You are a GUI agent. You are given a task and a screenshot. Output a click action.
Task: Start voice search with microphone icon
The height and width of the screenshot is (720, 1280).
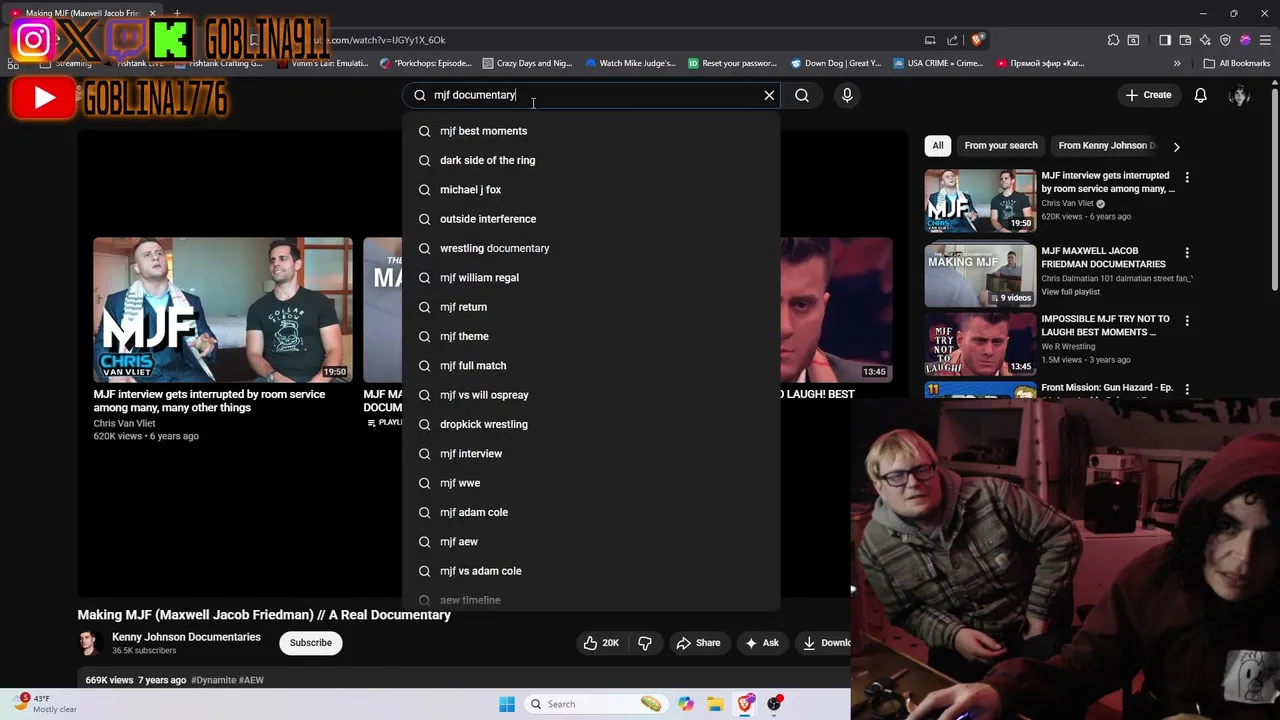pyautogui.click(x=847, y=95)
